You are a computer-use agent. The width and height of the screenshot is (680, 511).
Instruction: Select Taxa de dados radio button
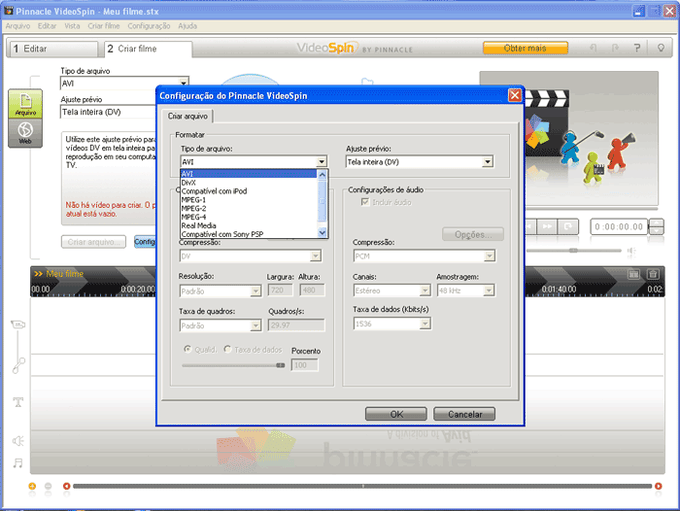pos(227,349)
